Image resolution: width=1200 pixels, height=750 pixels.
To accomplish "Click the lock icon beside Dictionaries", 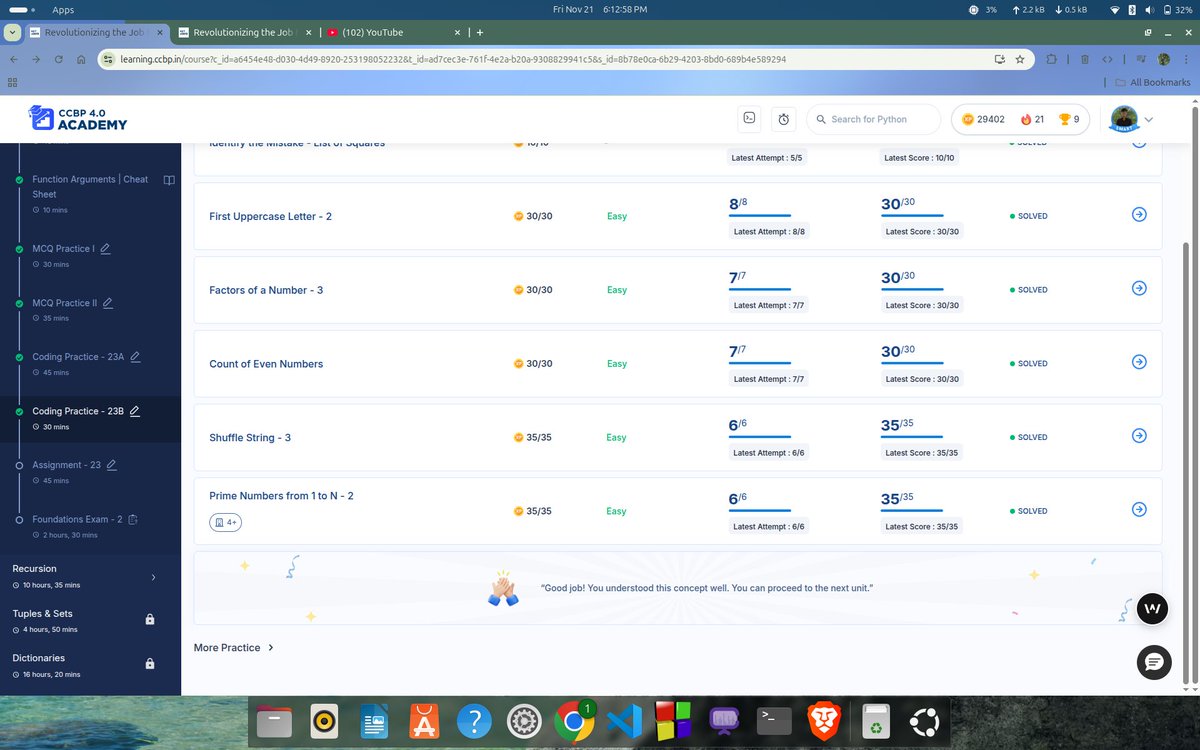I will [x=150, y=663].
